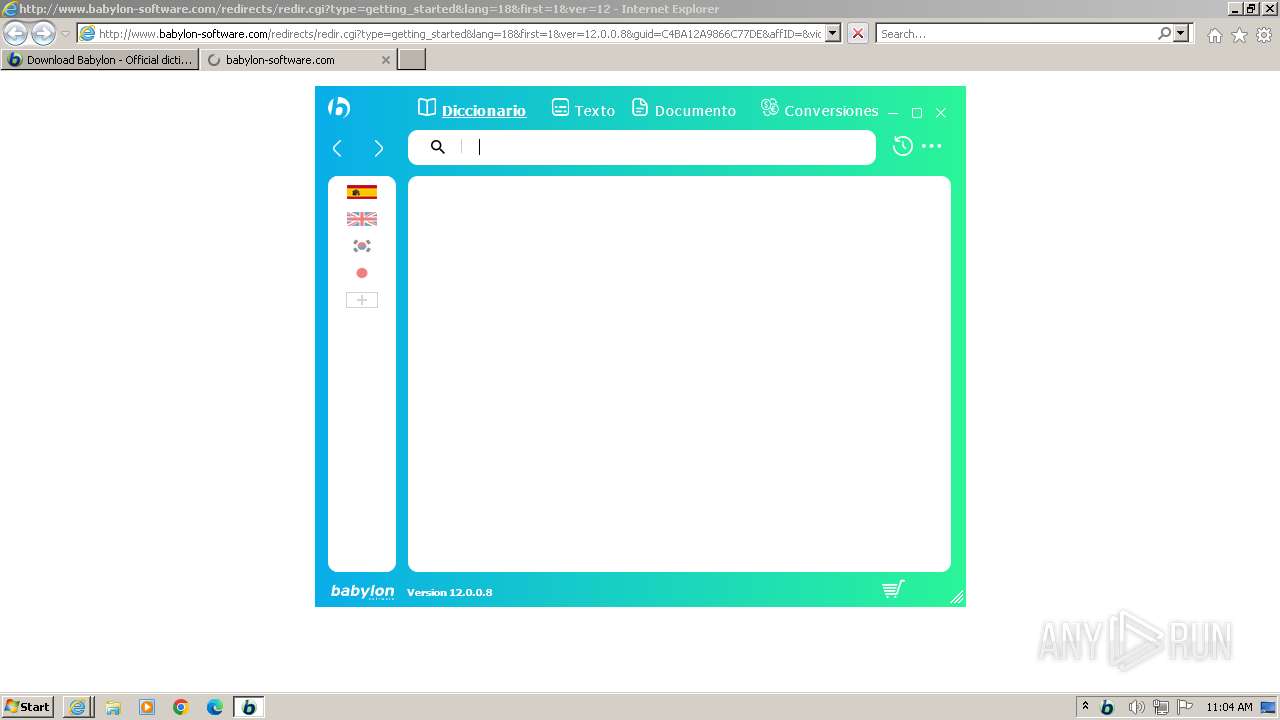Viewport: 1280px width, 720px height.
Task: Expand the recent pages dropdown arrow
Action: click(x=65, y=33)
